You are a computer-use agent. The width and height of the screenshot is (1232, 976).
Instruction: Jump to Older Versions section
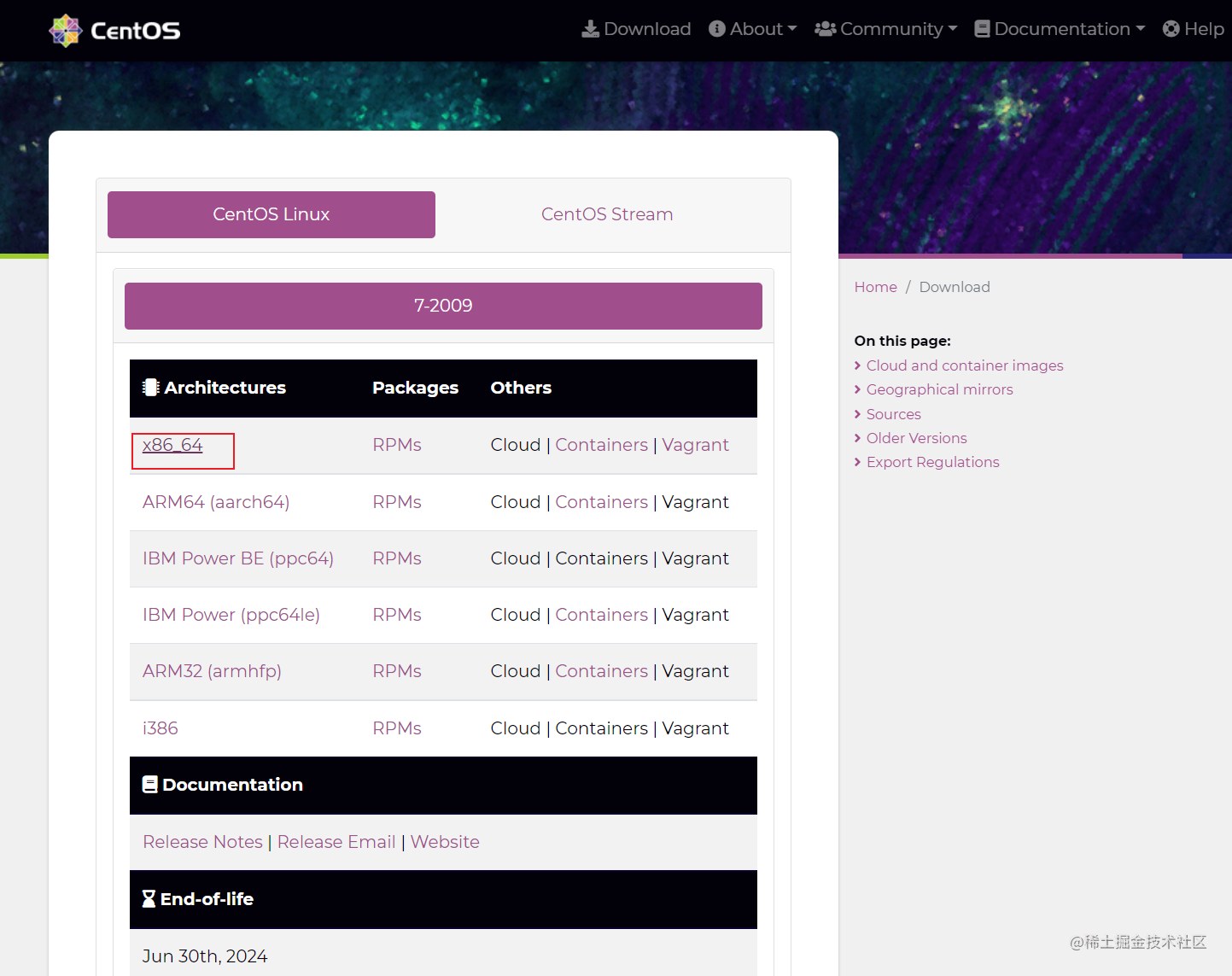(x=916, y=438)
